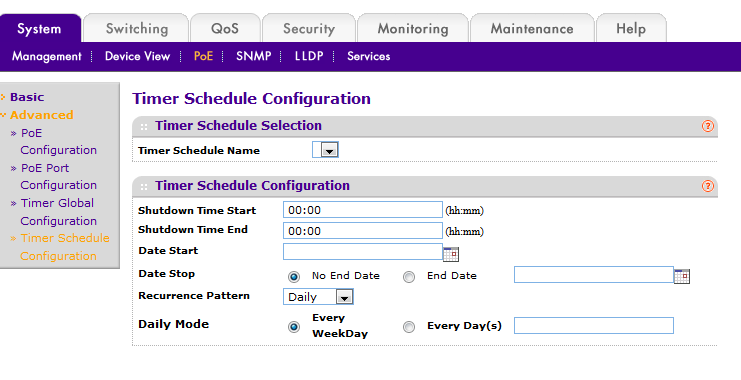Open the Timer Schedule Name dropdown
The image size is (741, 380).
(325, 150)
